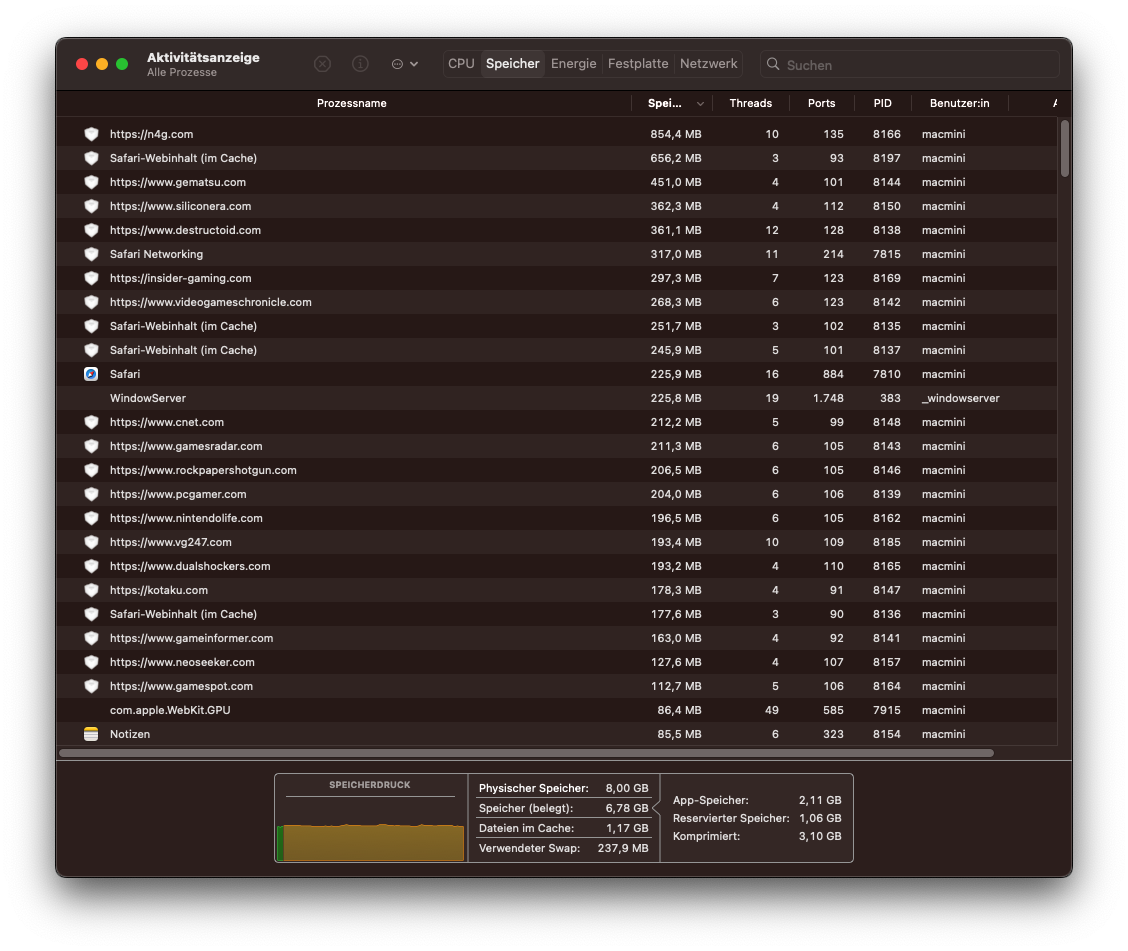Image resolution: width=1128 pixels, height=951 pixels.
Task: Click the 49 threads value for WebKit.GPU
Action: pyautogui.click(x=772, y=710)
